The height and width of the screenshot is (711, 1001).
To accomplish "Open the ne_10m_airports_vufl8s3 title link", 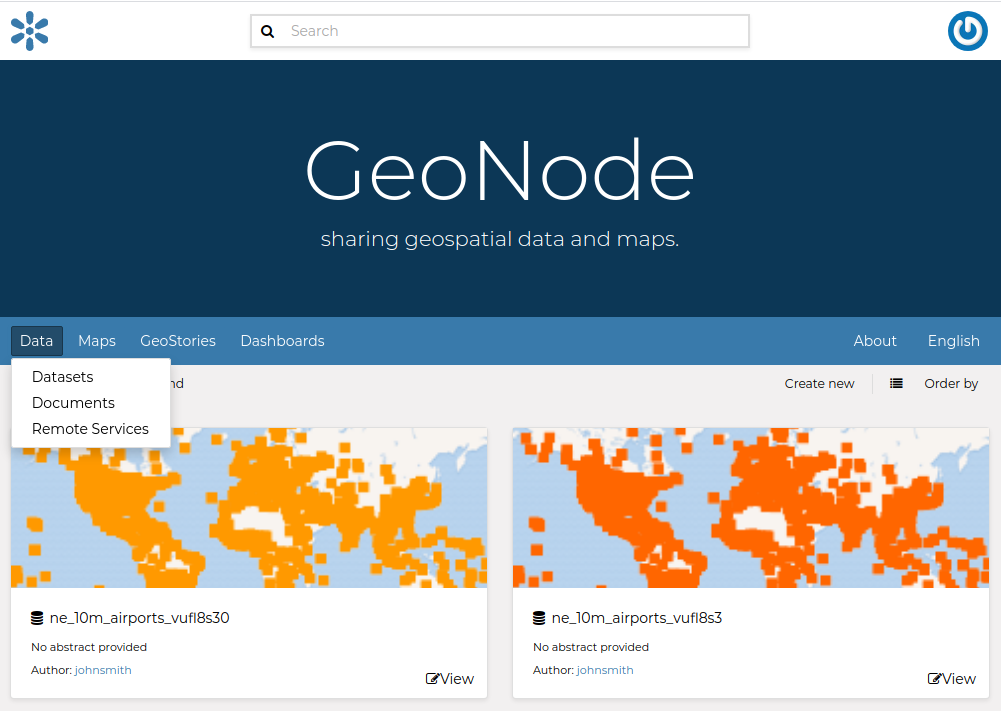I will [636, 618].
